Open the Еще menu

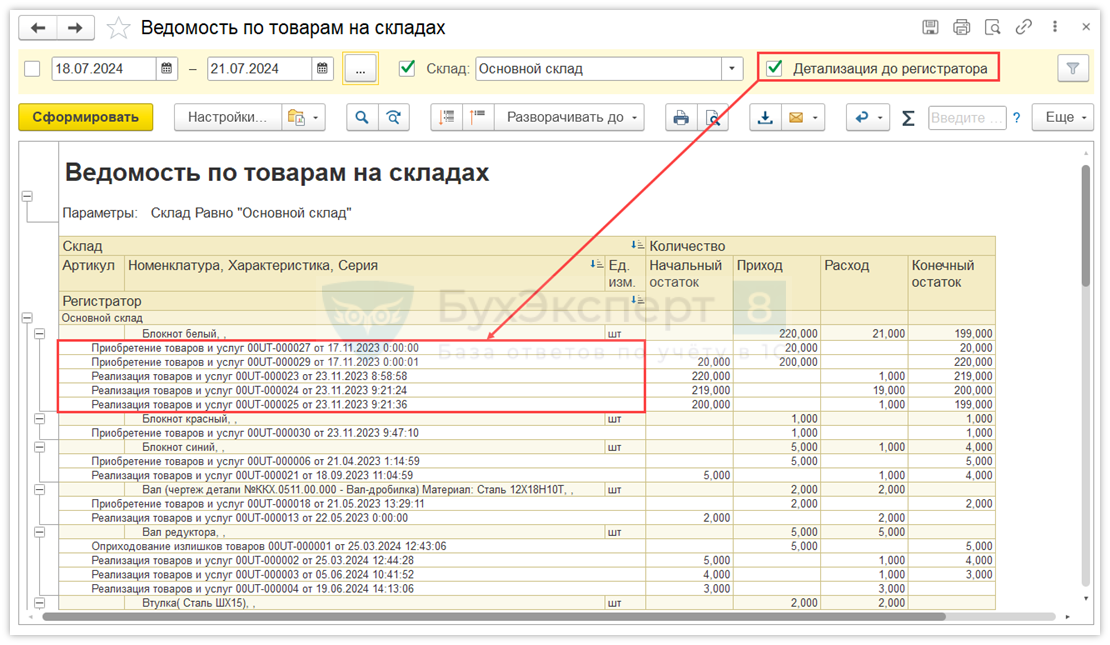(1066, 118)
